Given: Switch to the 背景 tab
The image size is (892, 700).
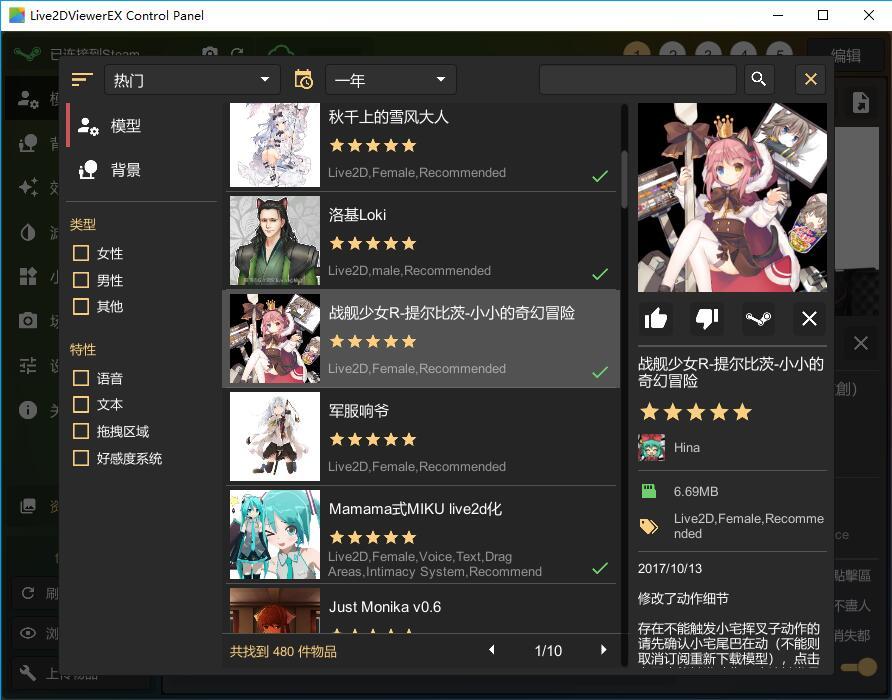Looking at the screenshot, I should 125,170.
